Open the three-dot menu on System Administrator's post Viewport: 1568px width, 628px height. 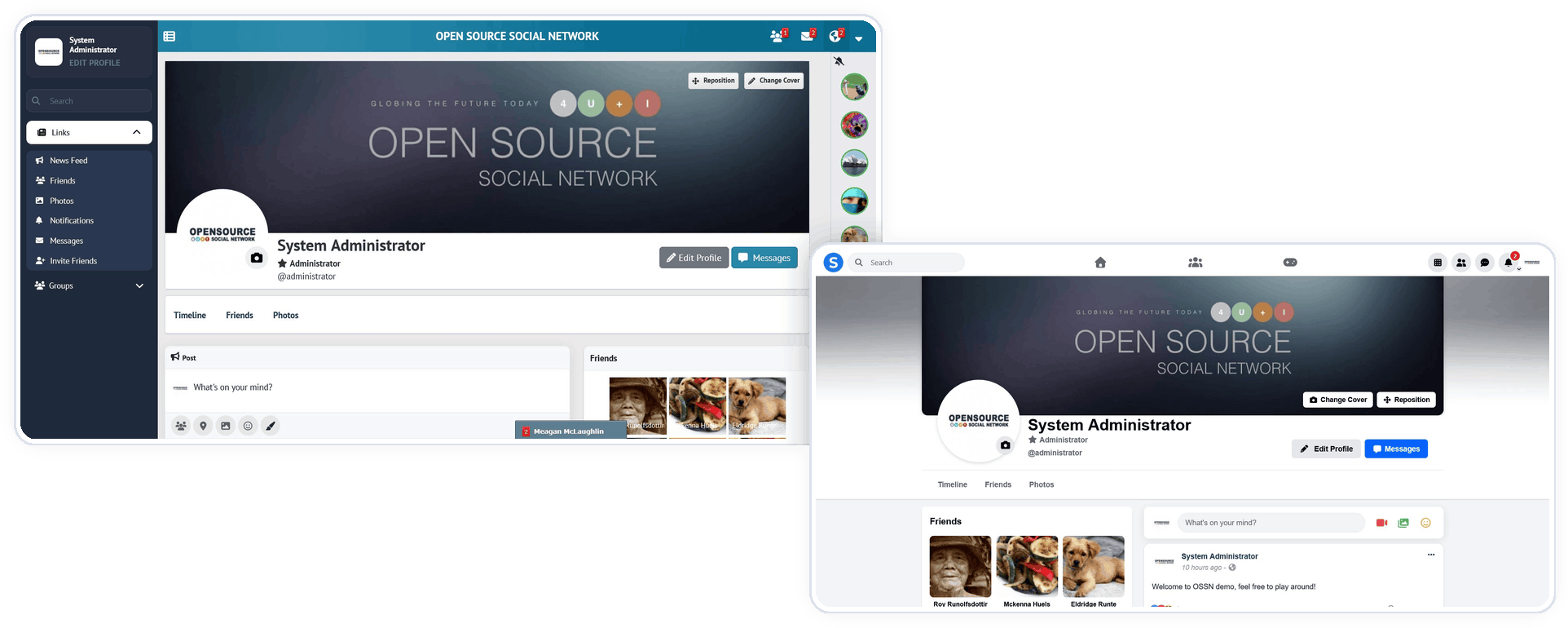1431,555
